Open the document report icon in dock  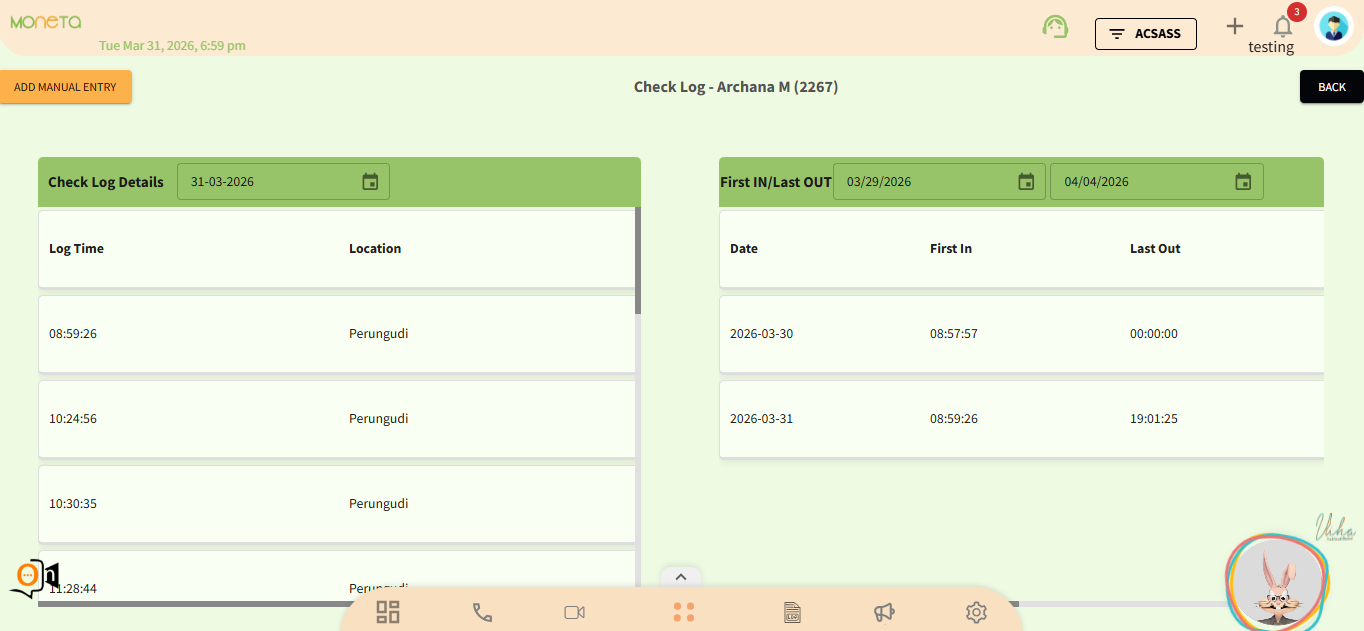tap(793, 612)
